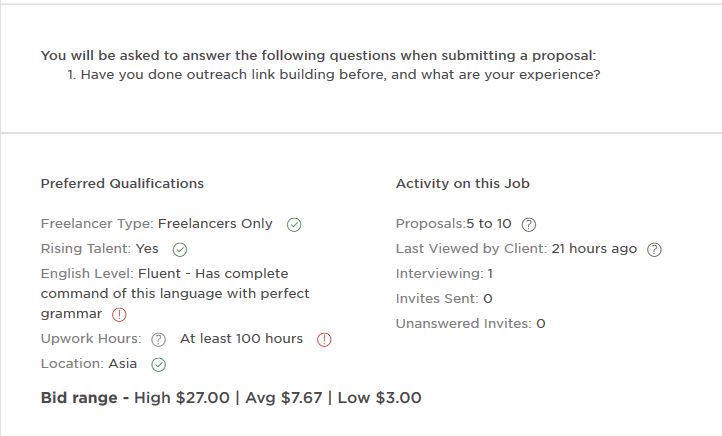
Task: Click the At least 100 hours text
Action: click(241, 339)
